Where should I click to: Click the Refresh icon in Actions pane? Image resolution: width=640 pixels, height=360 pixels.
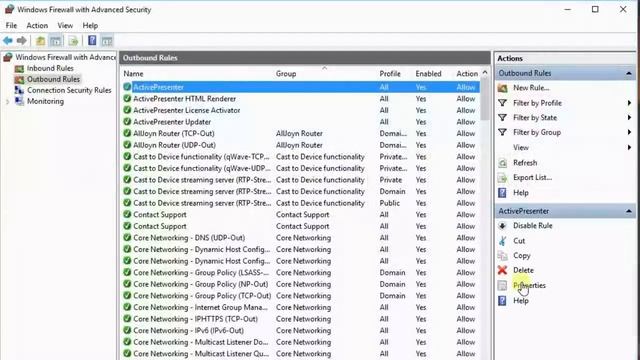tap(502, 162)
